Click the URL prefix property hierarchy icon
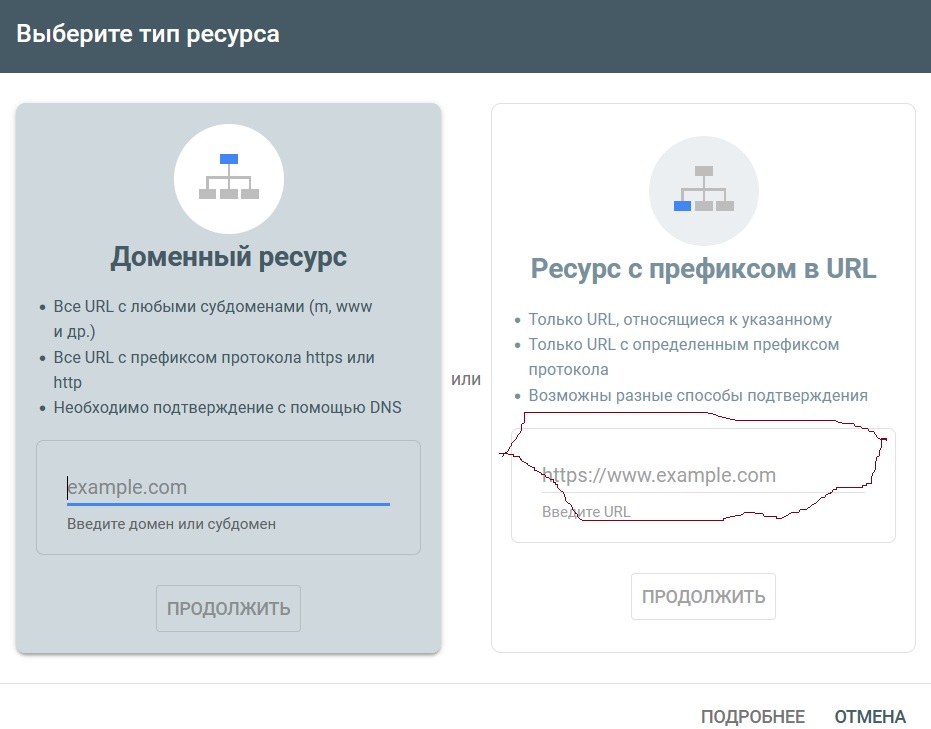The image size is (931, 729). (x=703, y=189)
